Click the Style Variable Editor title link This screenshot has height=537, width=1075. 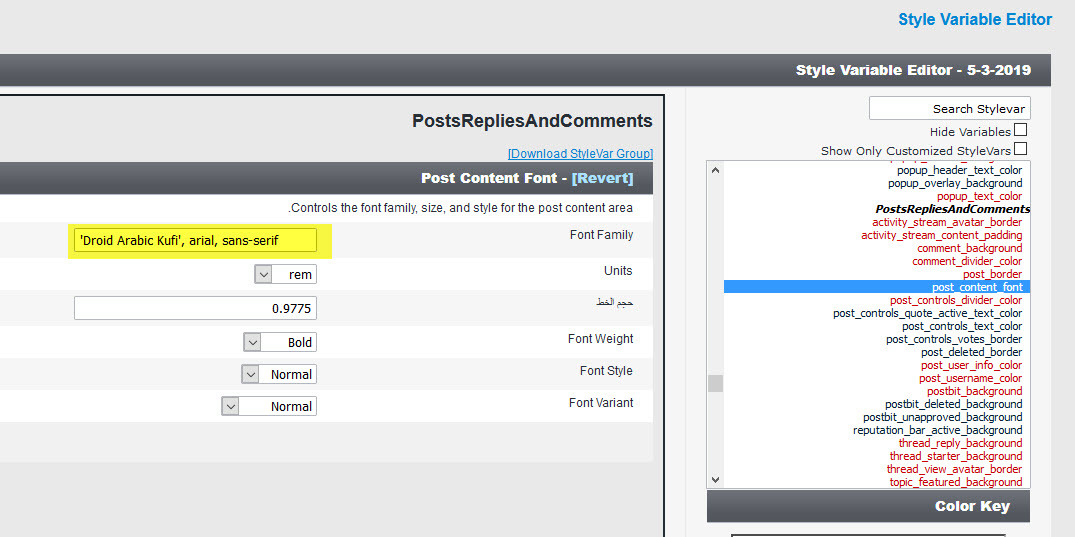[974, 20]
